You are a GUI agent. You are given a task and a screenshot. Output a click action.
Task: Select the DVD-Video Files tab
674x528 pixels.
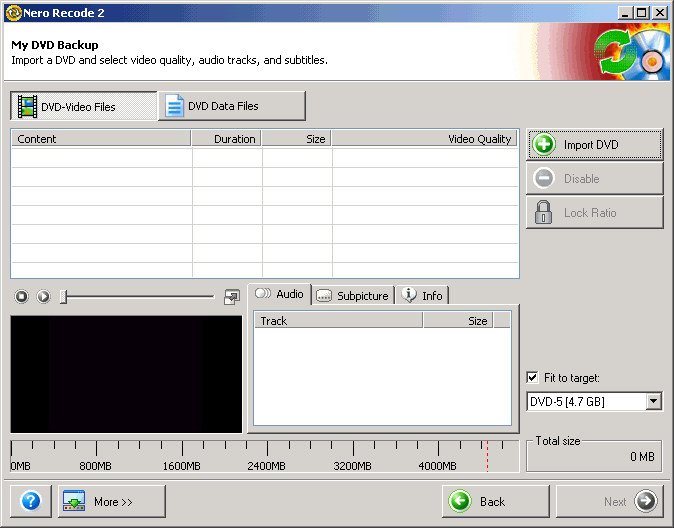84,106
